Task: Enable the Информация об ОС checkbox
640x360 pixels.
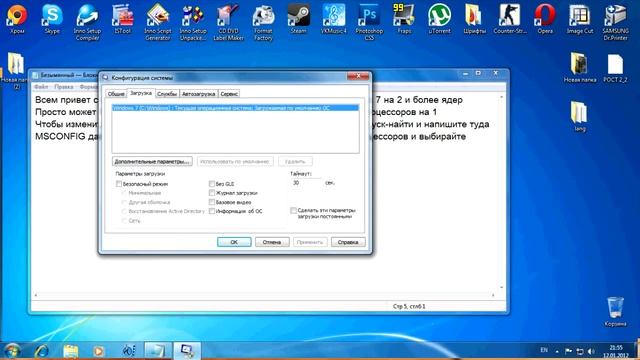Action: point(211,211)
